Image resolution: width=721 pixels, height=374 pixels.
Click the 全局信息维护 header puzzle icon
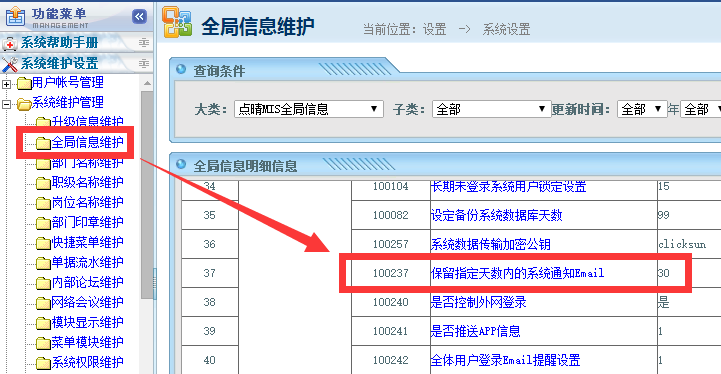coord(177,22)
